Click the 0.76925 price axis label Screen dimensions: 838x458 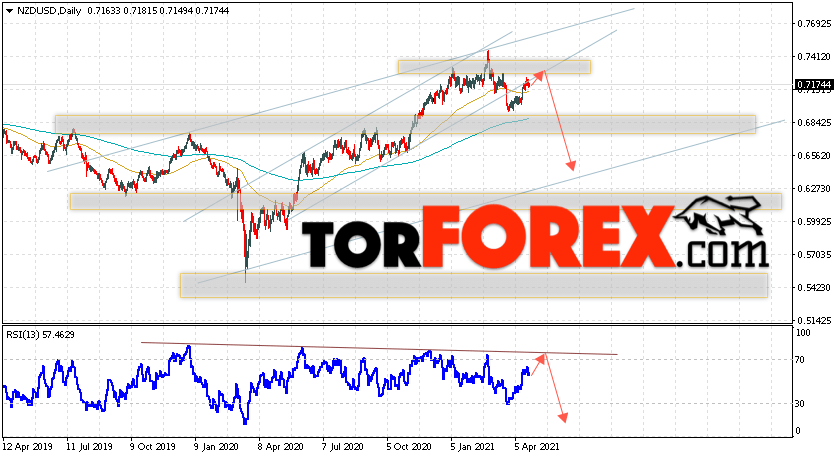tap(814, 24)
